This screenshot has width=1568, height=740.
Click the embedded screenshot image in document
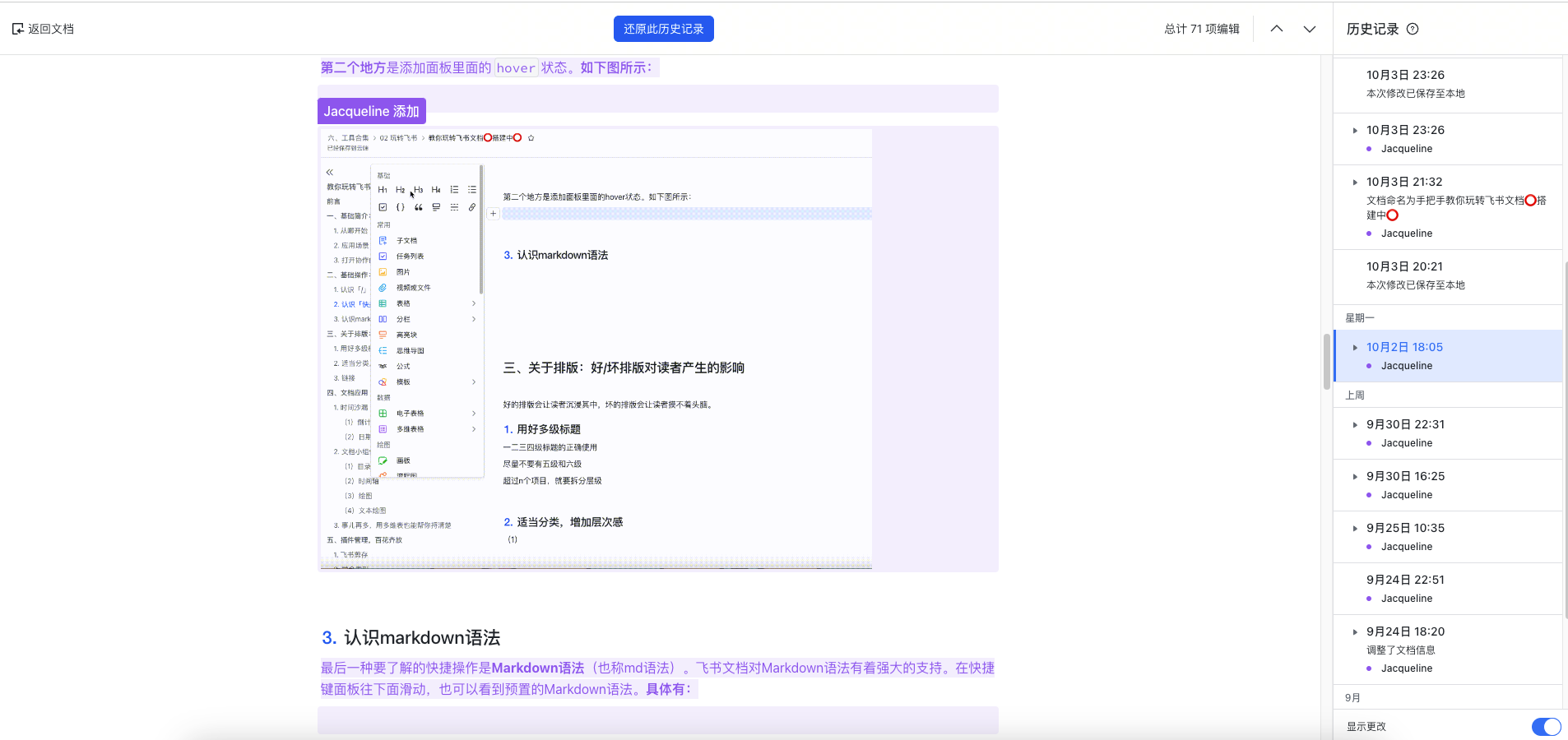click(595, 349)
